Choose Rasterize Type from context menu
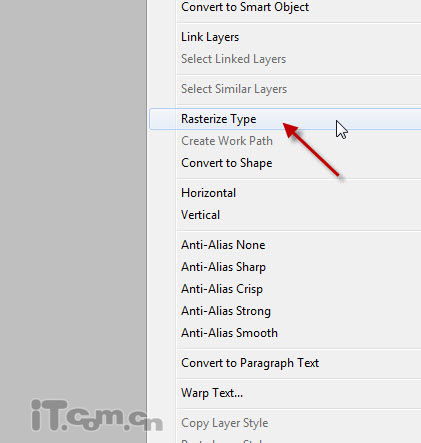421x443 pixels. (x=285, y=119)
